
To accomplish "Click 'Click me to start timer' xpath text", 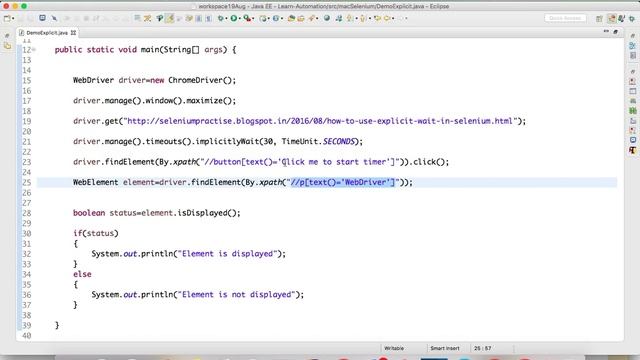I will click(336, 162).
